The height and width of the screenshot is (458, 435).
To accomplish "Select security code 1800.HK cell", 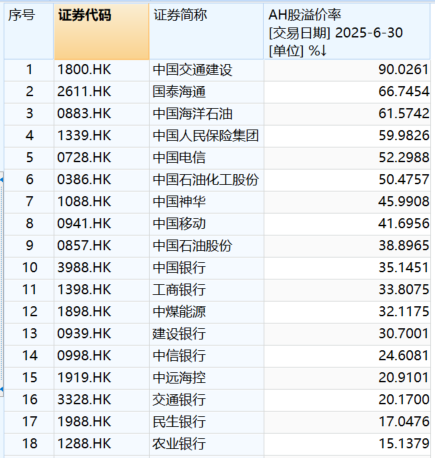I will pos(102,70).
